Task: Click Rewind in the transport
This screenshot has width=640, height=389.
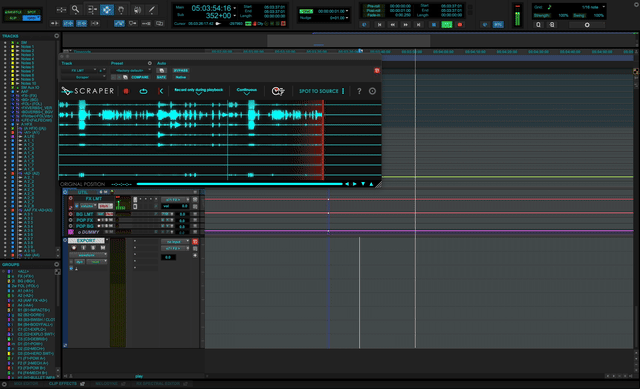Action: [393, 24]
